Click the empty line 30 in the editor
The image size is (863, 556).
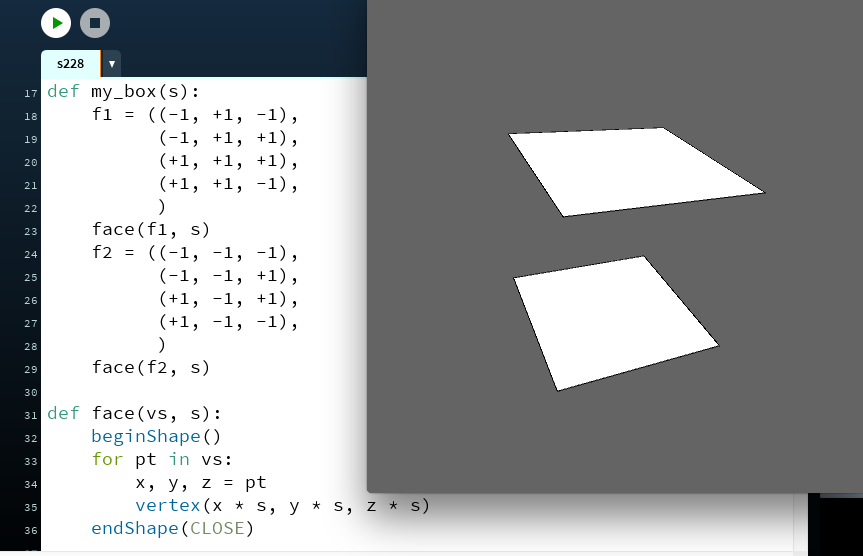coord(200,390)
